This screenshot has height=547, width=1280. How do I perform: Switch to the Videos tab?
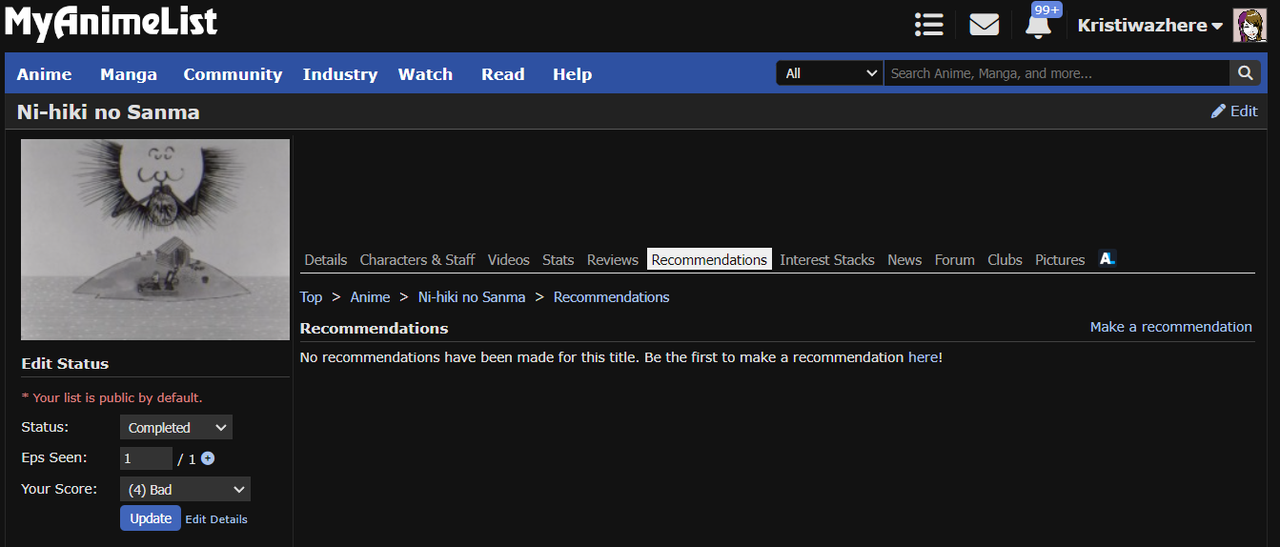pyautogui.click(x=509, y=260)
